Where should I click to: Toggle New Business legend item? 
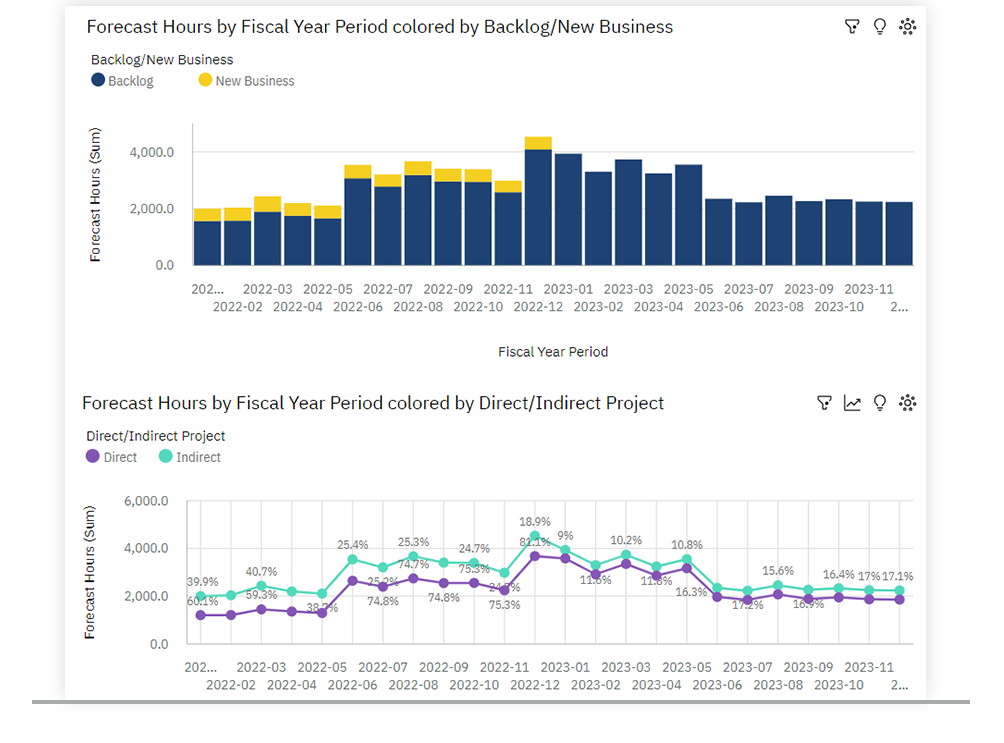click(x=247, y=81)
